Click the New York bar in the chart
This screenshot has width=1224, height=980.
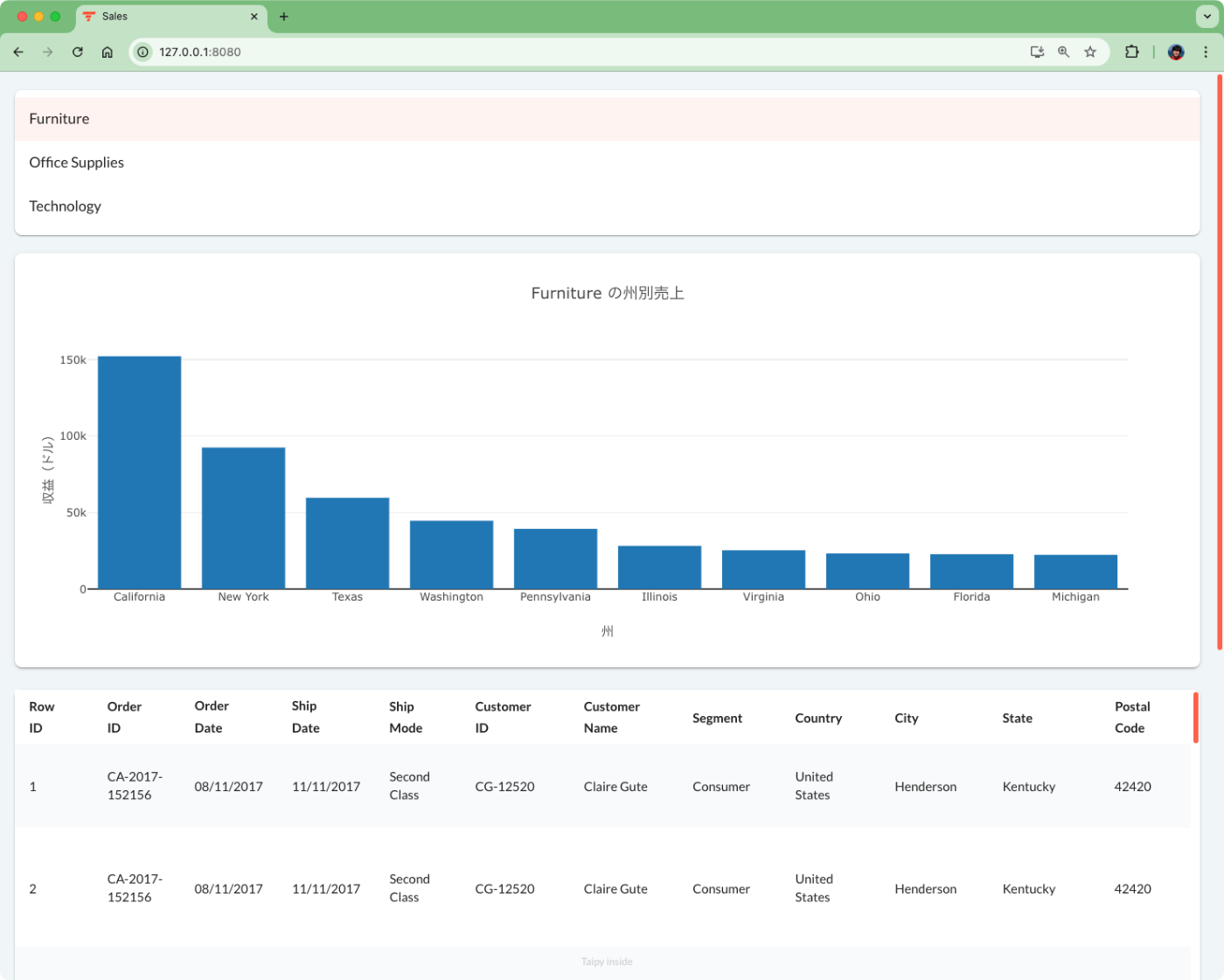point(243,518)
